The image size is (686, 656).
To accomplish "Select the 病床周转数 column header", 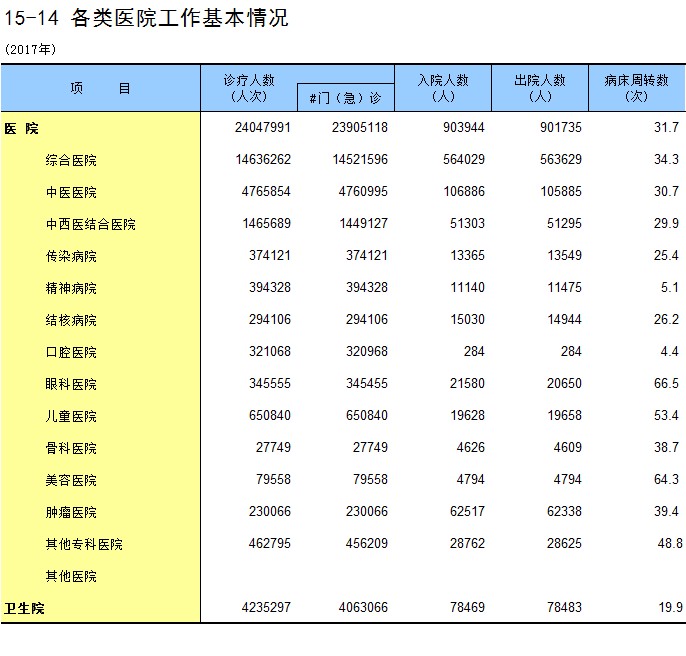I will click(x=636, y=88).
